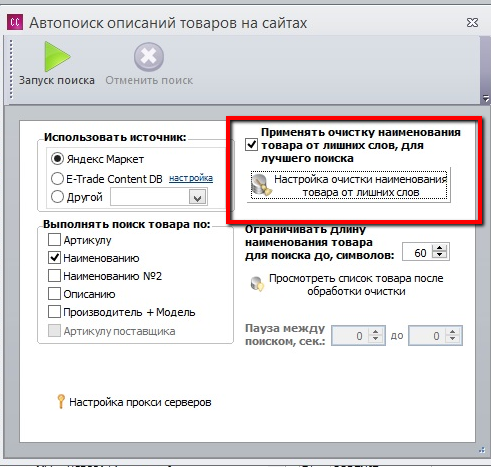
Task: Click the CC application icon in title bar
Action: tap(15, 22)
